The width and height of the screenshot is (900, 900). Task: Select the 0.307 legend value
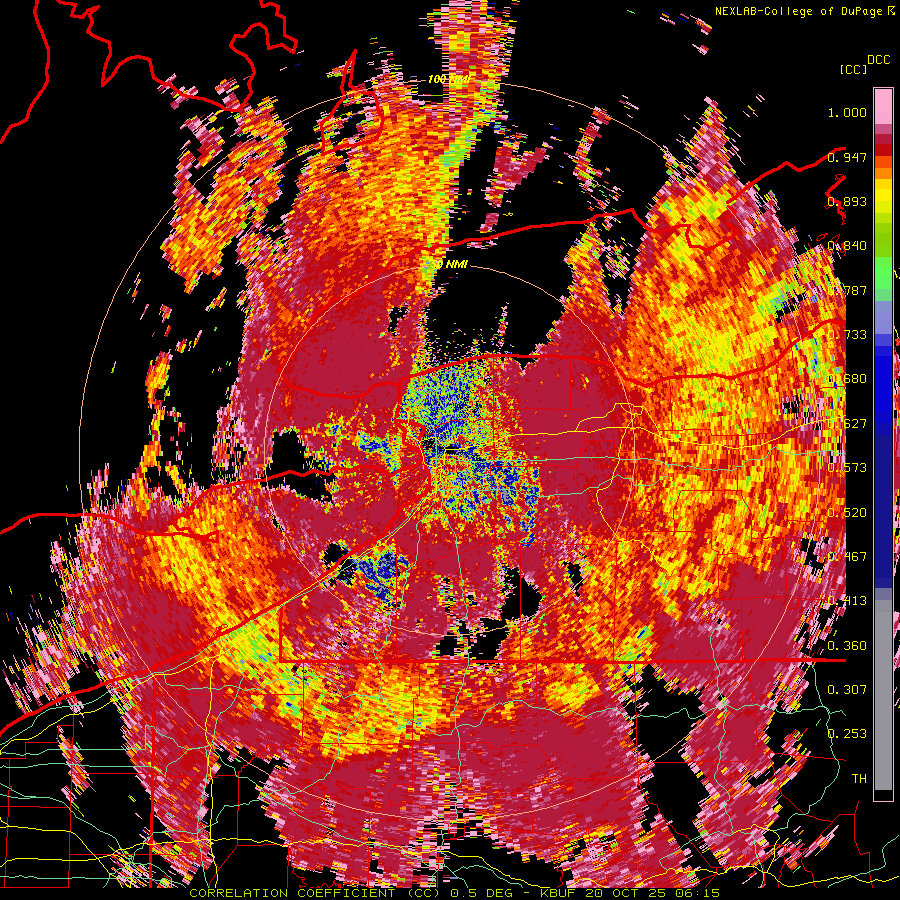click(x=847, y=690)
